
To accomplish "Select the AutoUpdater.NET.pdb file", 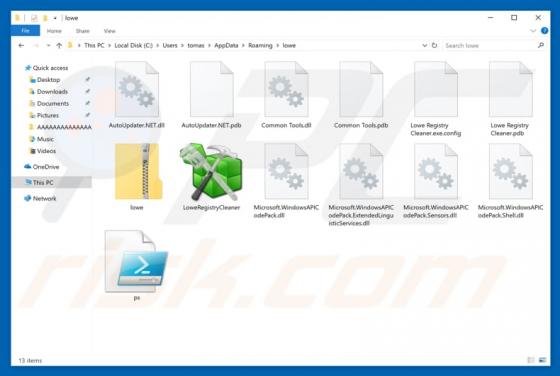I will pos(211,95).
